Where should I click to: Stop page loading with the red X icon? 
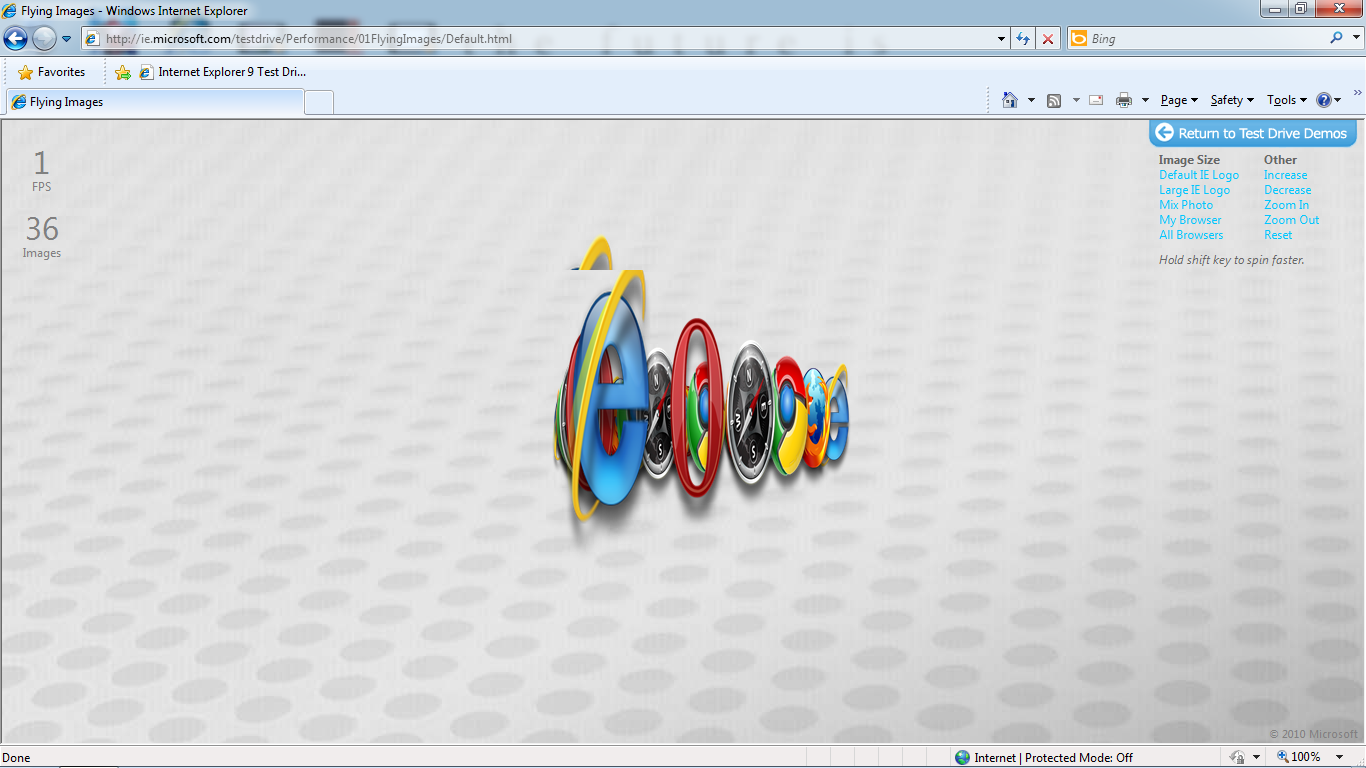click(1047, 38)
